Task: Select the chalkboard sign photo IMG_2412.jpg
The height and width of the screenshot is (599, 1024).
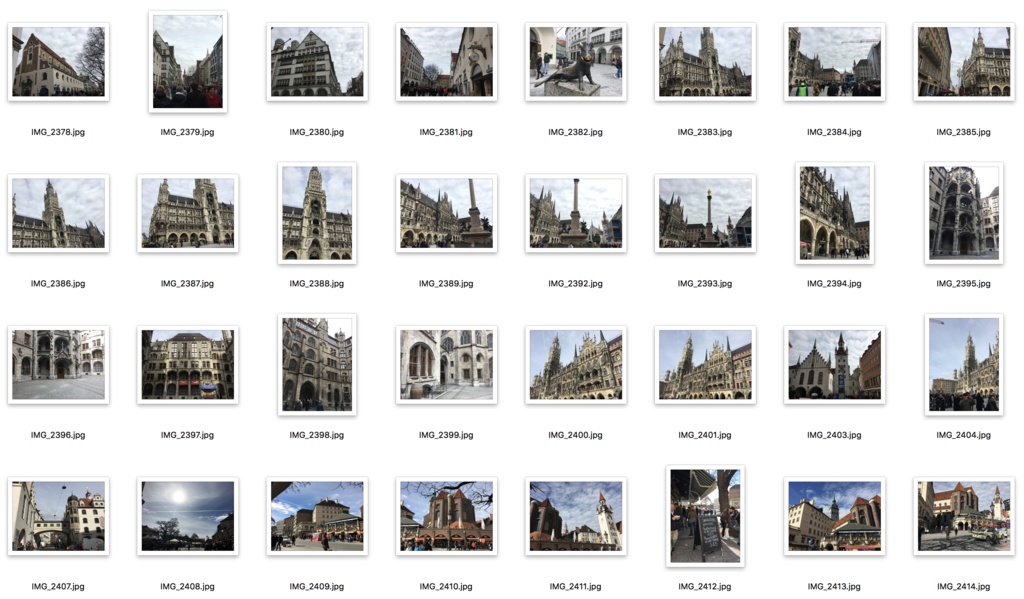Action: click(x=705, y=517)
